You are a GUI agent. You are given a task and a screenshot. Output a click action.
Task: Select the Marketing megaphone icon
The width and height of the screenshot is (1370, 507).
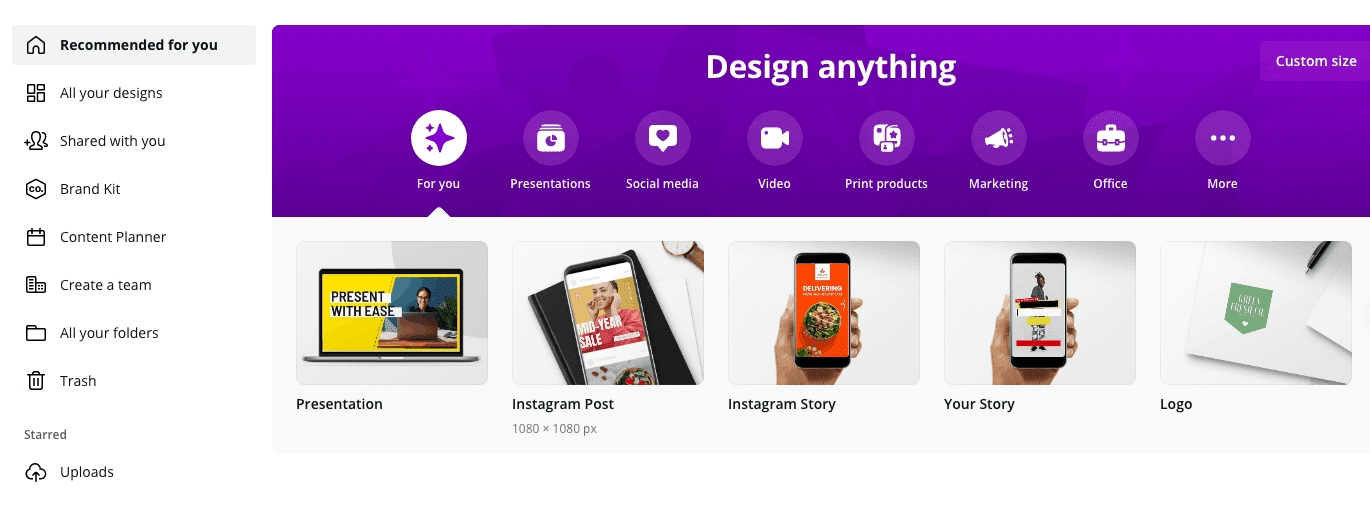[x=998, y=138]
